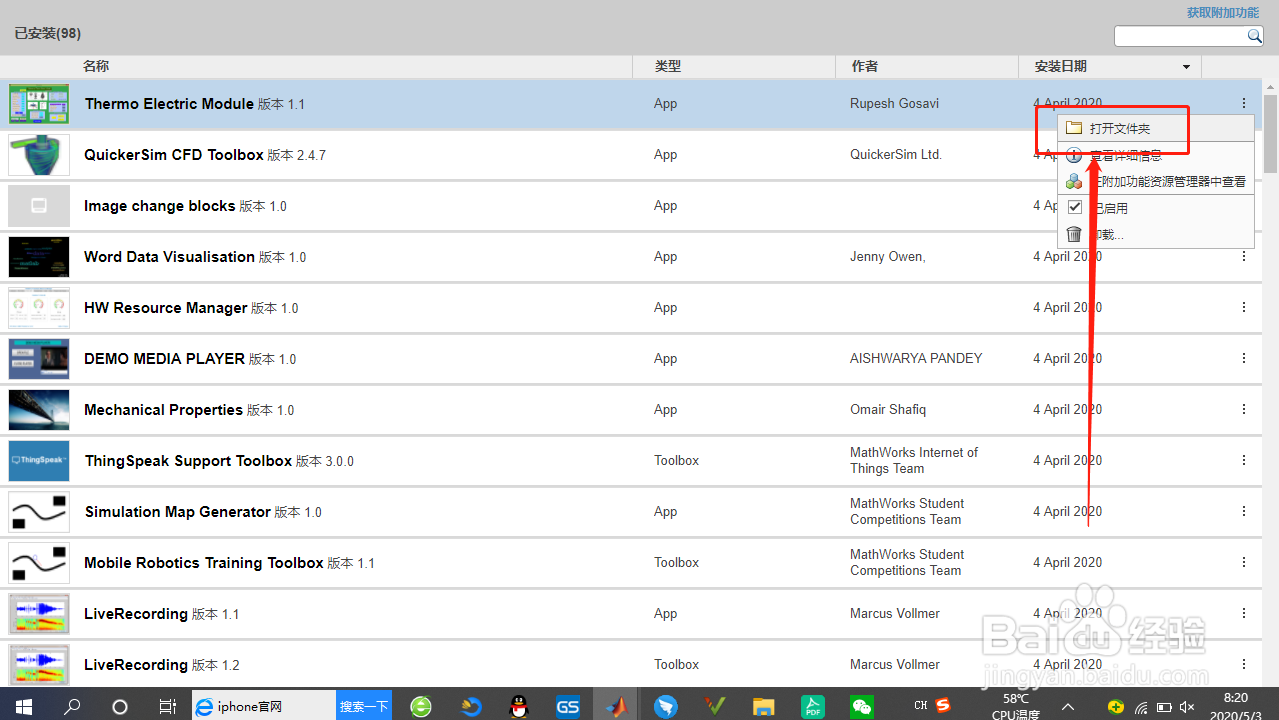Open WeChat from the taskbar
This screenshot has height=720, width=1279.
[861, 706]
